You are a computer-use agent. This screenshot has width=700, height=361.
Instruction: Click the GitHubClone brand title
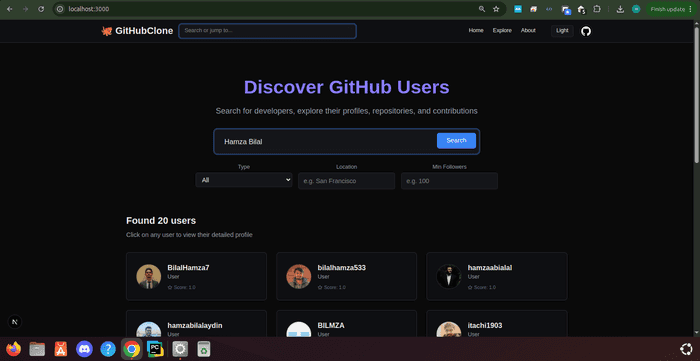(144, 31)
